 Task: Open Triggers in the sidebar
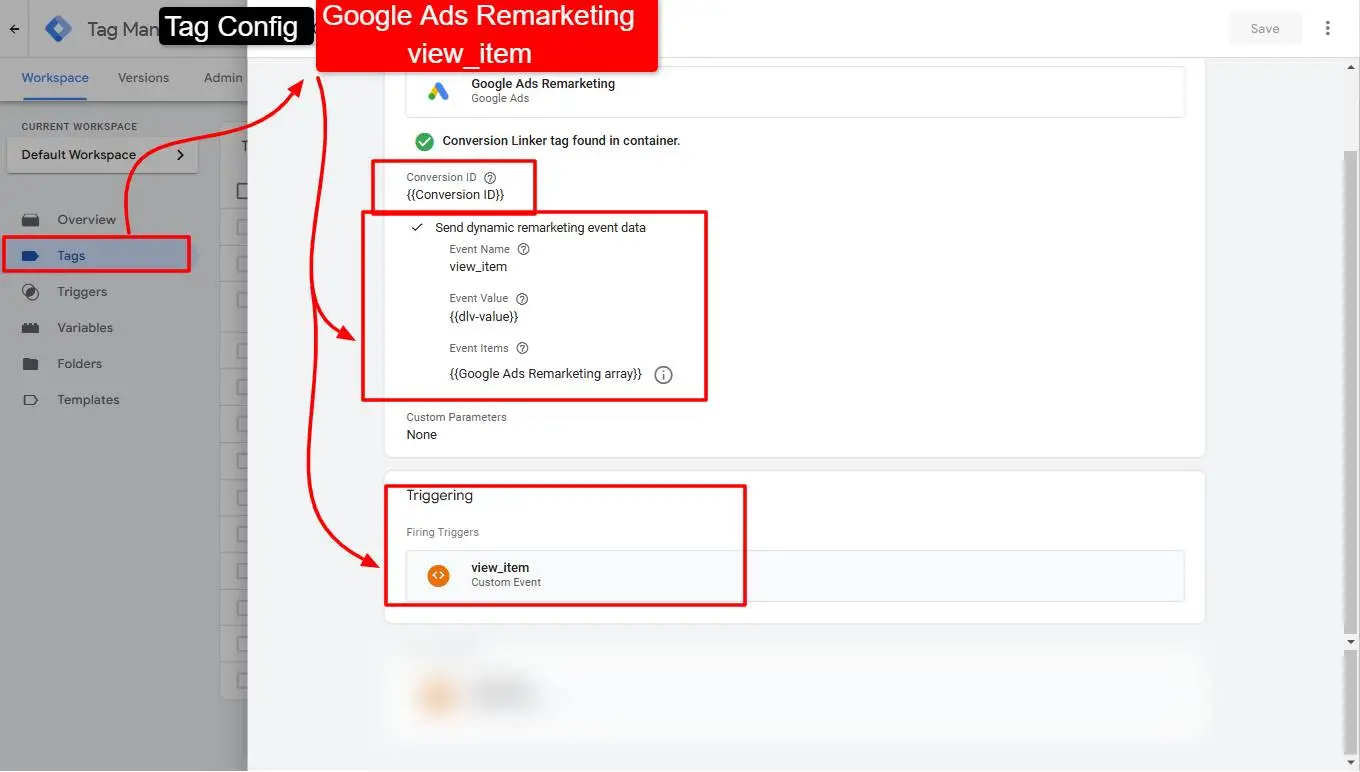point(82,292)
